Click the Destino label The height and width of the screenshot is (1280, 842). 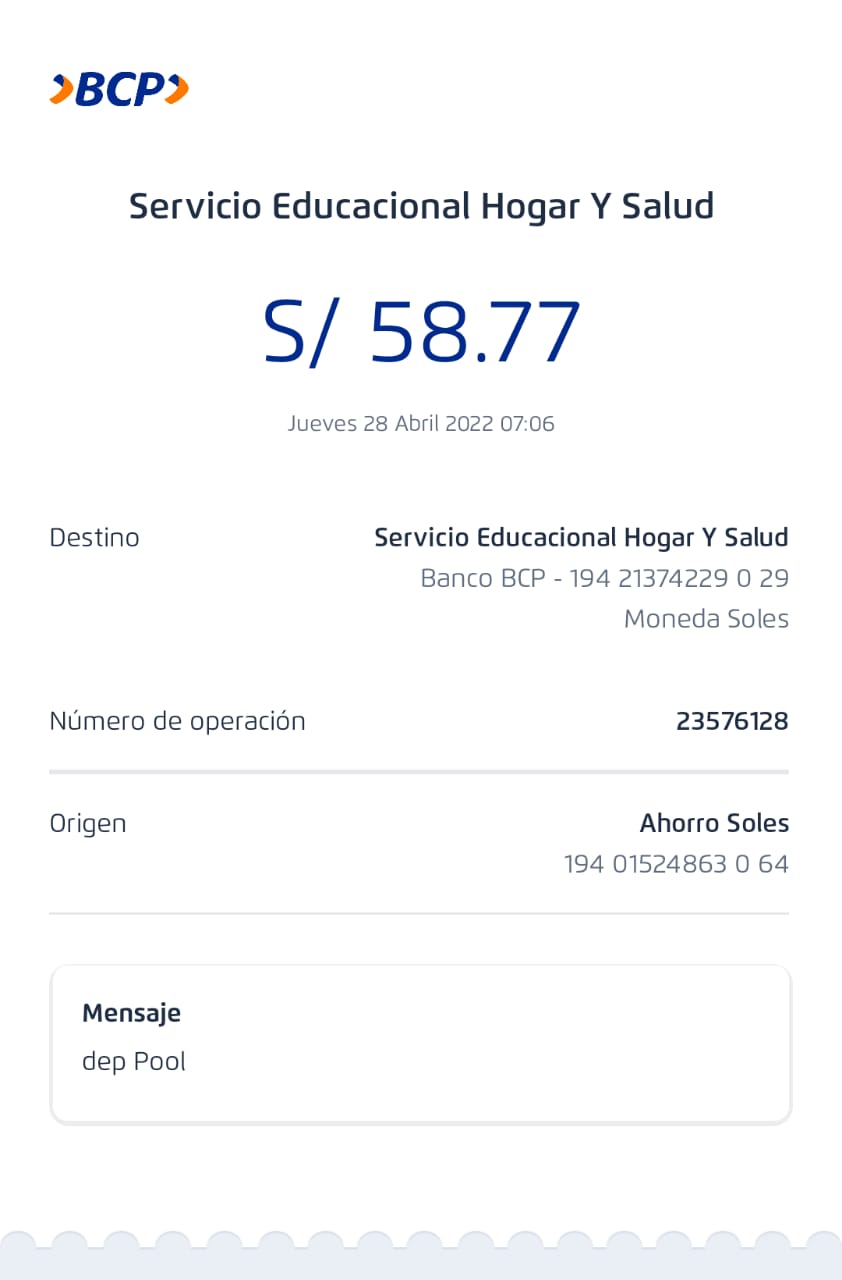(94, 538)
